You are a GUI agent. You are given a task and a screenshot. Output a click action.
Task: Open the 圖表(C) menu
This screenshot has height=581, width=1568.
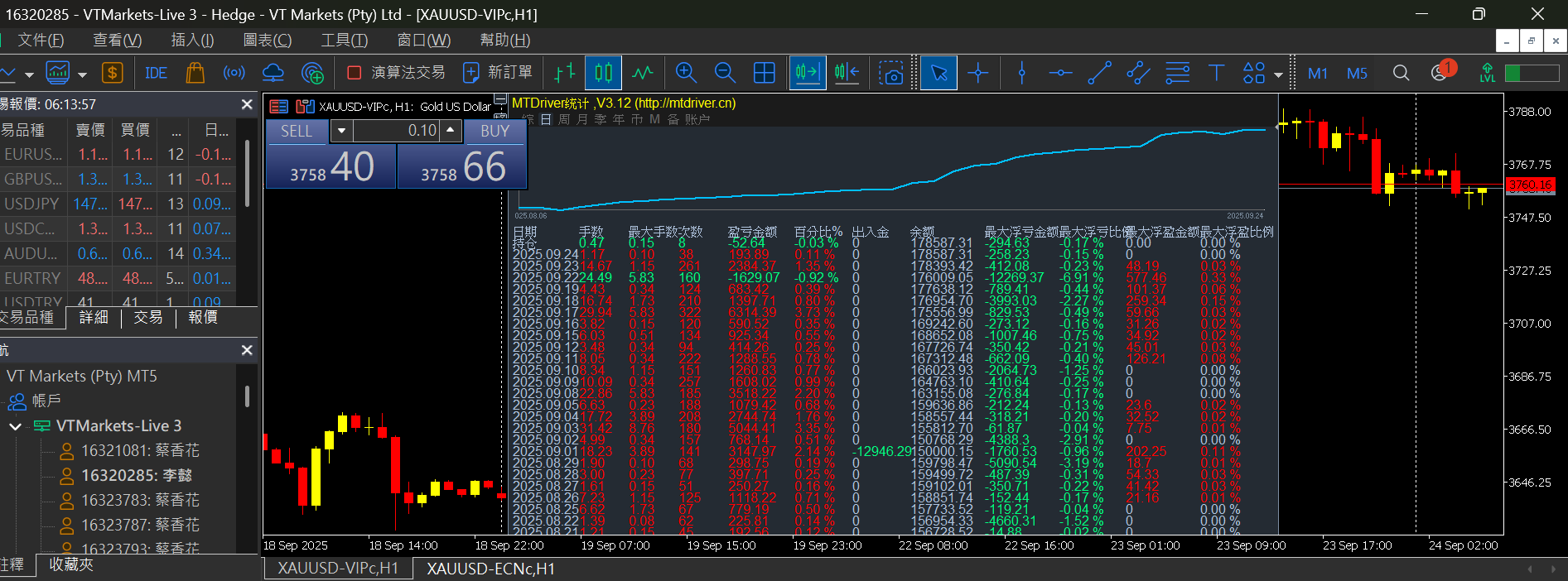click(x=267, y=40)
